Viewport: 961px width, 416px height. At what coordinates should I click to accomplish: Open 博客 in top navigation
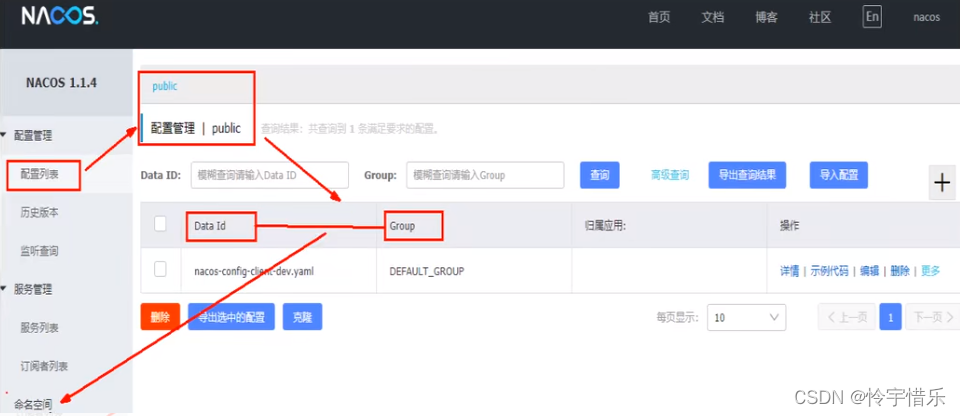pos(767,17)
